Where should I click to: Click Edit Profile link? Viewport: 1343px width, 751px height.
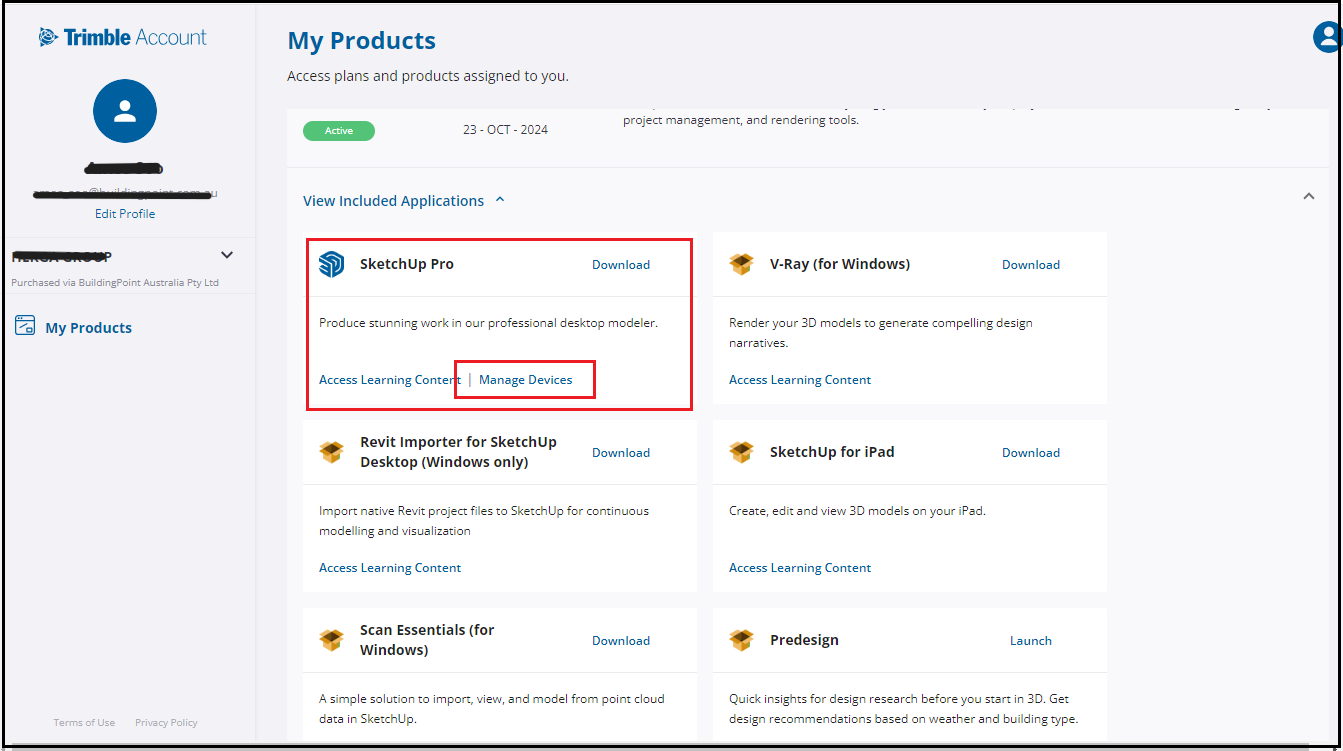tap(125, 214)
